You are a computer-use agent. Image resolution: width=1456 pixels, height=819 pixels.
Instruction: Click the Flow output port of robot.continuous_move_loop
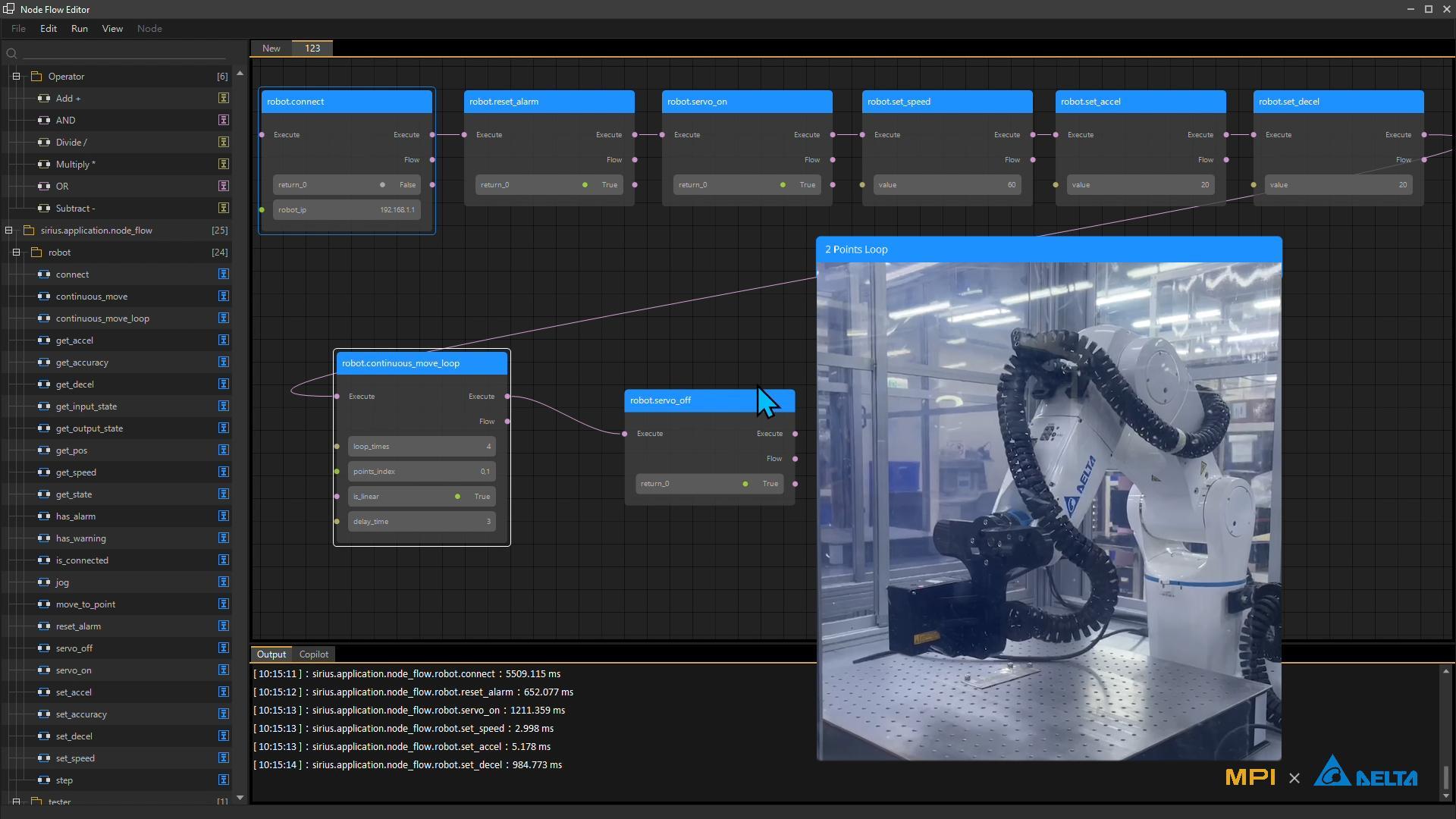click(x=507, y=422)
